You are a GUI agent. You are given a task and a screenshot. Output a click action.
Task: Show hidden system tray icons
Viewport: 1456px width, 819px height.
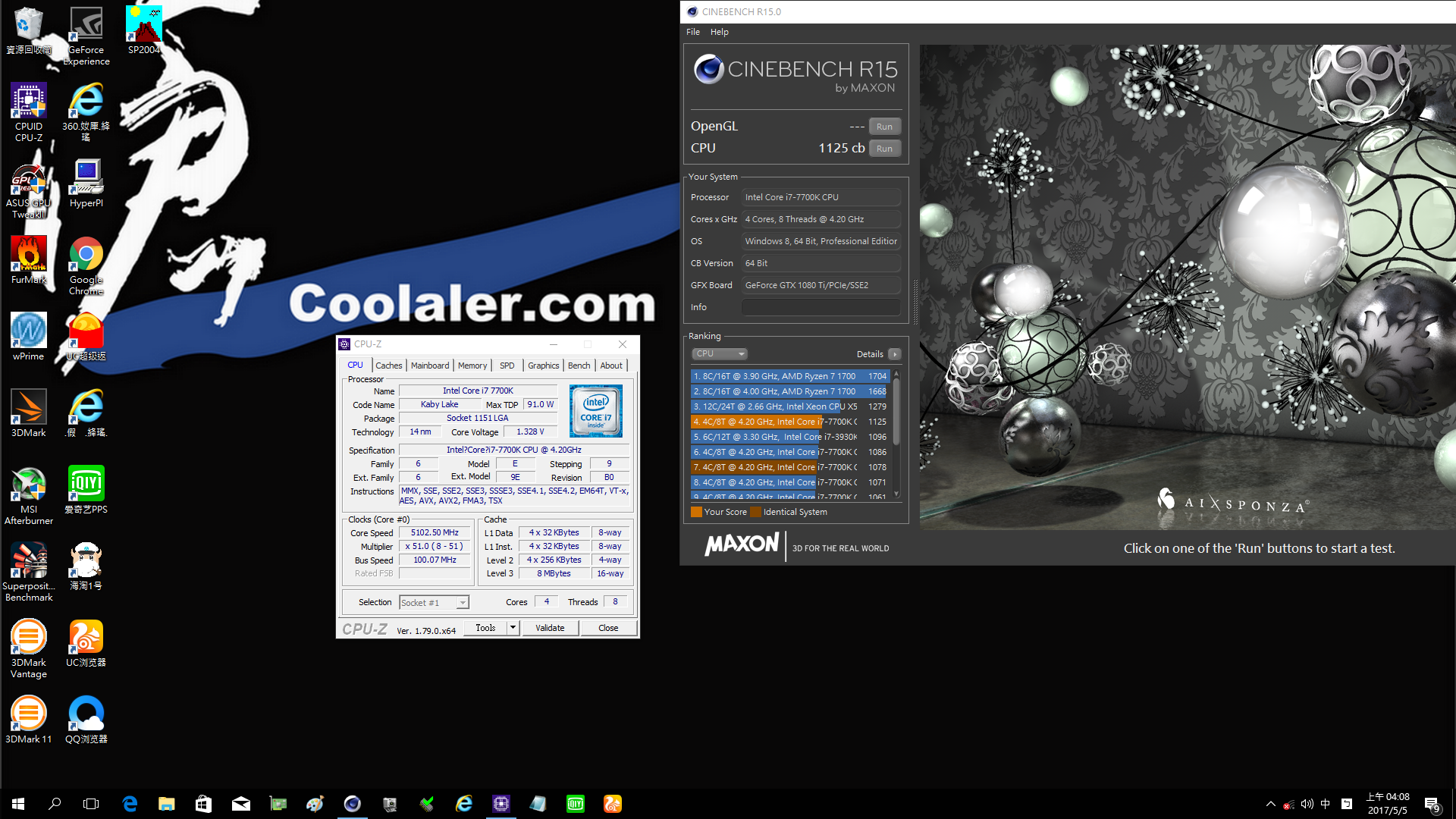tap(1270, 804)
